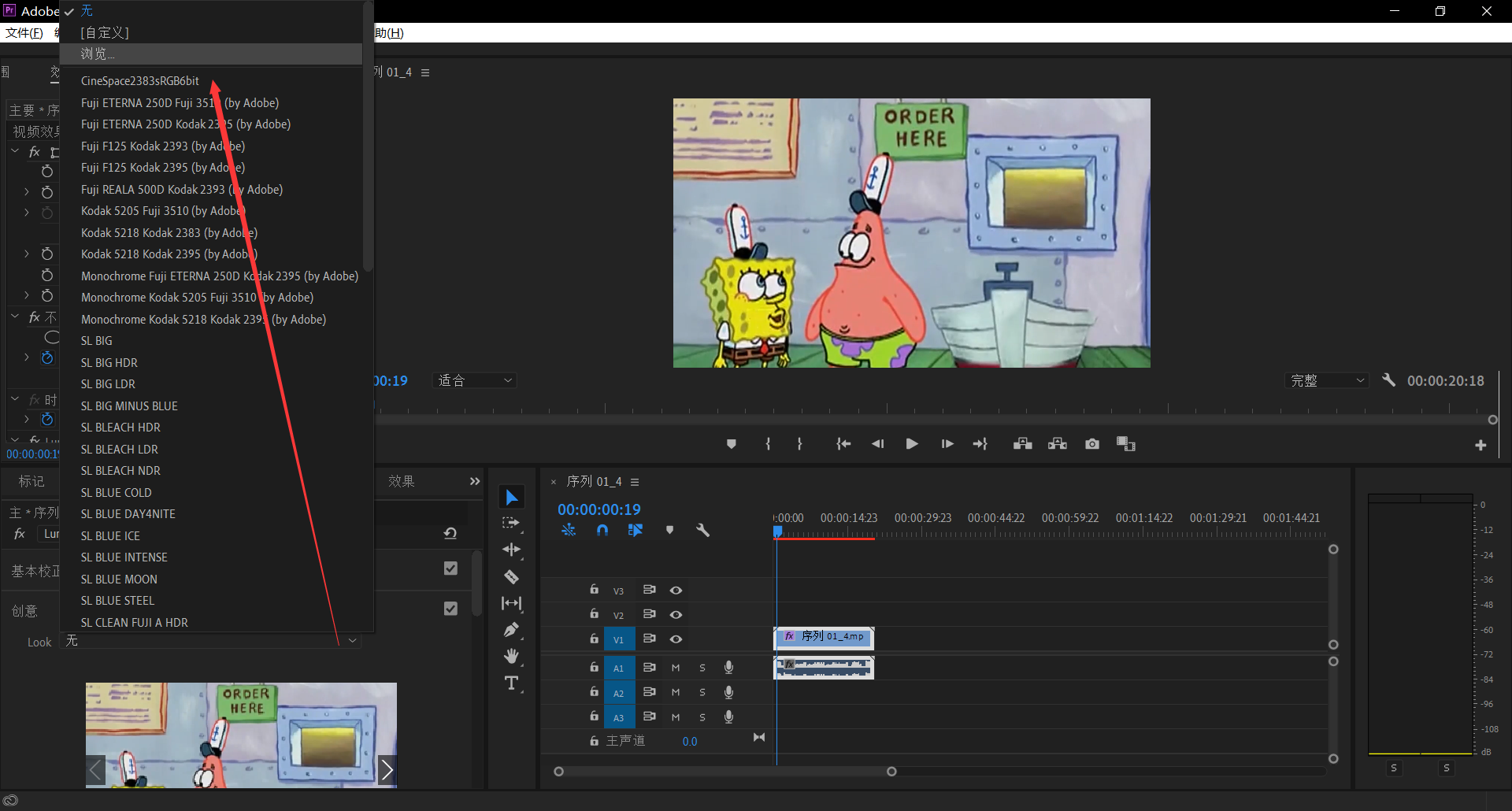1512x811 pixels.
Task: Select the Razor tool in the toolbox
Action: (511, 577)
